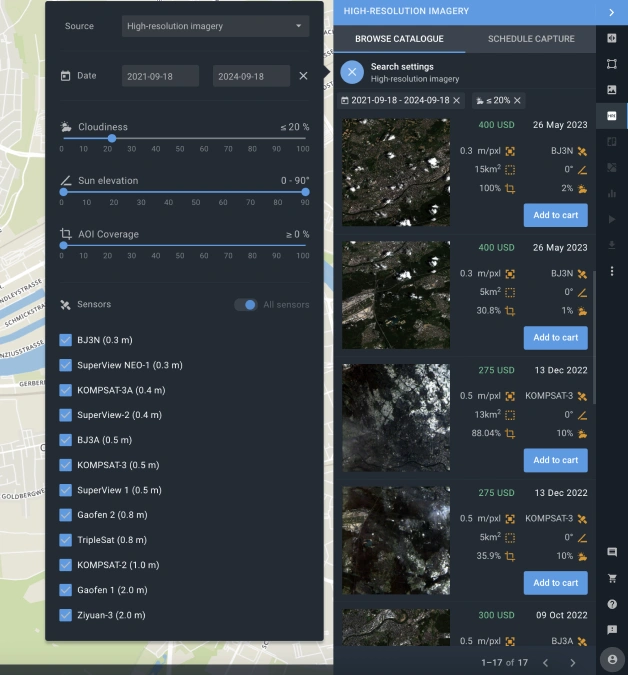Go to previous results page
Image resolution: width=628 pixels, height=675 pixels.
[545, 663]
